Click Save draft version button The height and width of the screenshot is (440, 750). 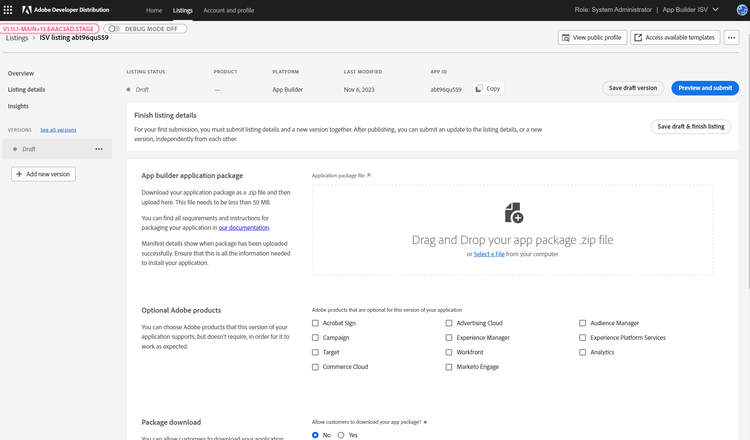tap(633, 88)
